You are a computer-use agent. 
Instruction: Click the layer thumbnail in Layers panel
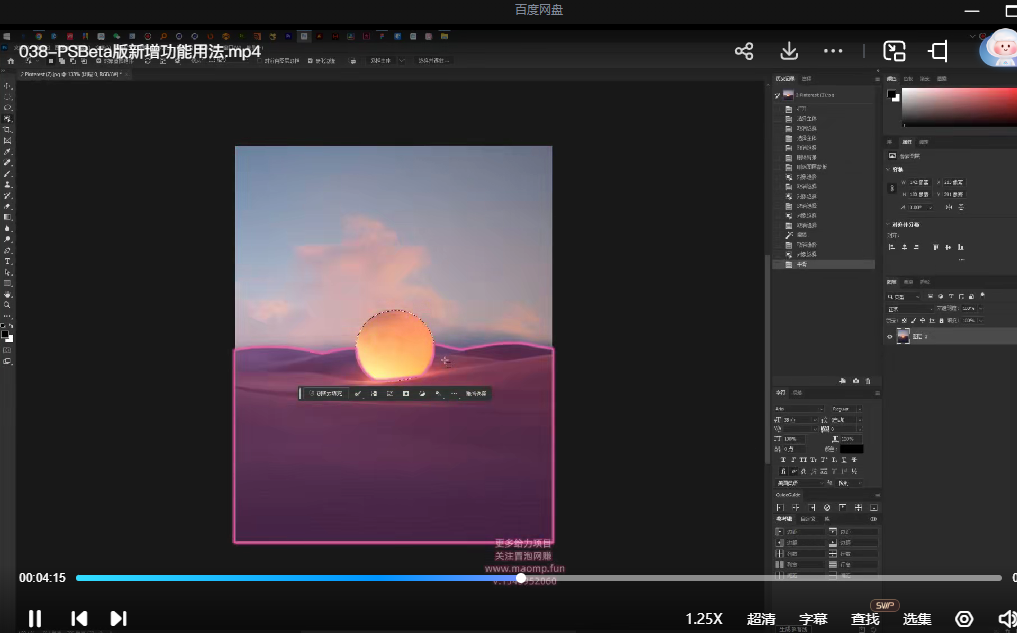pyautogui.click(x=903, y=336)
